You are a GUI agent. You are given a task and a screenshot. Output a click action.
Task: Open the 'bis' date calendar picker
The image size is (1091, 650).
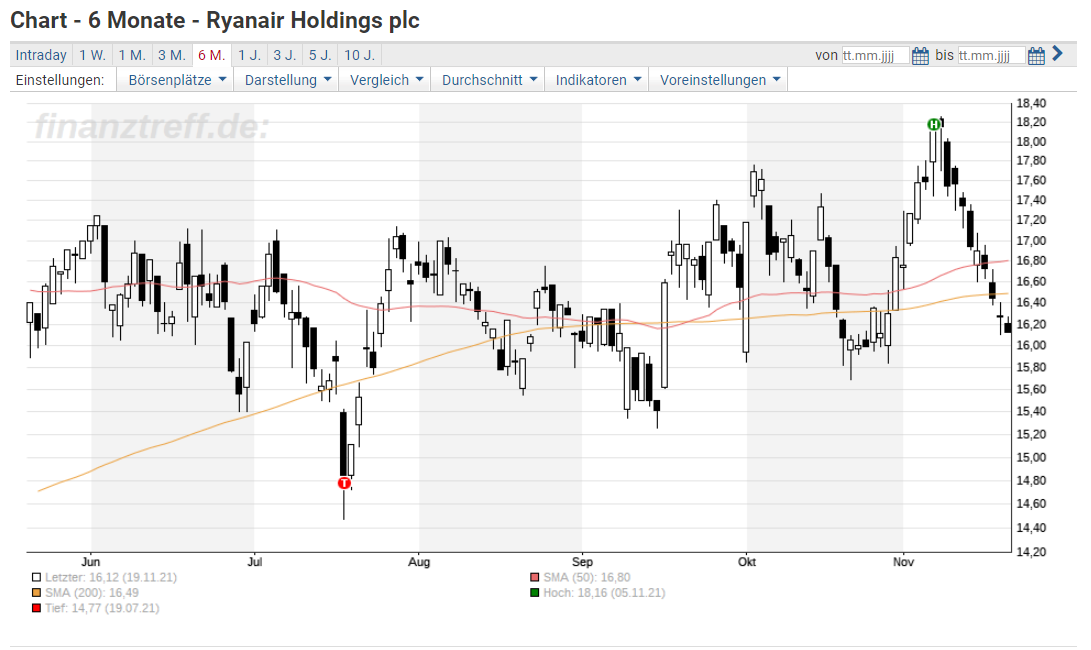[x=1036, y=56]
